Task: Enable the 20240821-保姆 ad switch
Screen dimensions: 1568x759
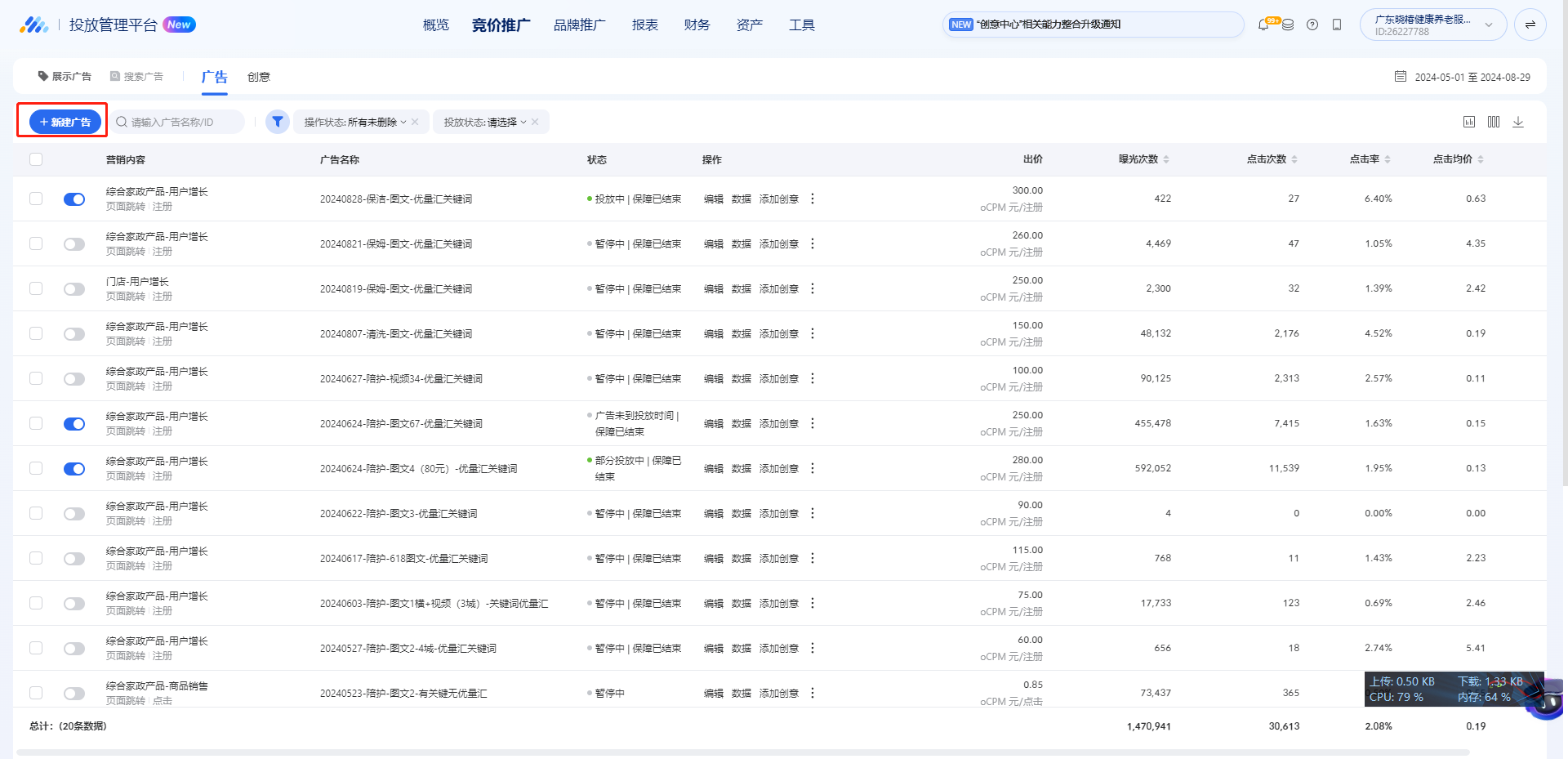Action: pos(74,244)
